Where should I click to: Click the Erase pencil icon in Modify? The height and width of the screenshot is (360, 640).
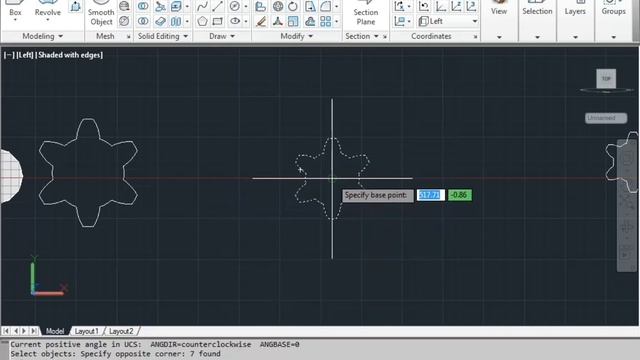point(261,21)
